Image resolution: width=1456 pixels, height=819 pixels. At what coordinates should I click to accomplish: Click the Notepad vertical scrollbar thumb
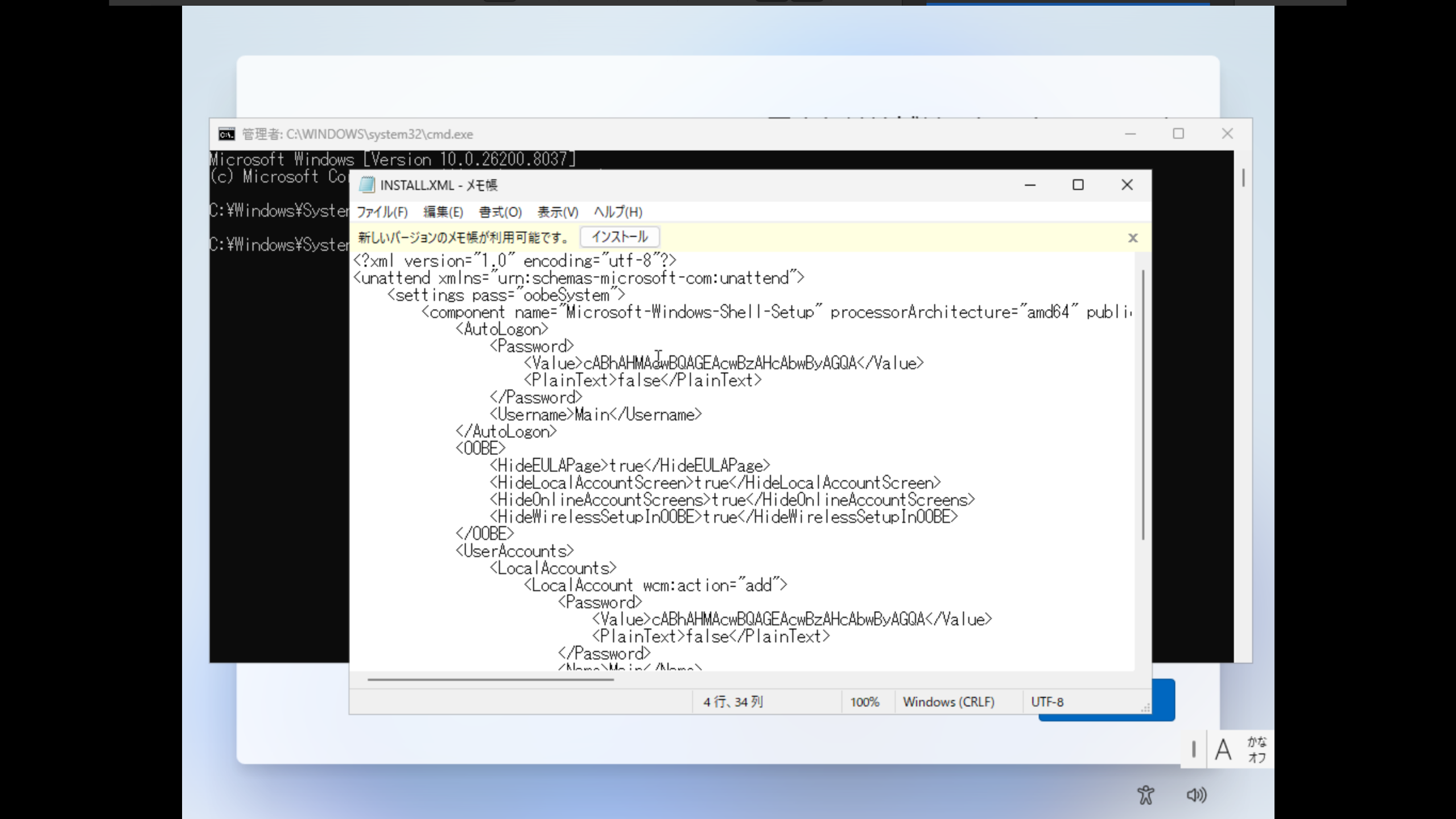1142,405
